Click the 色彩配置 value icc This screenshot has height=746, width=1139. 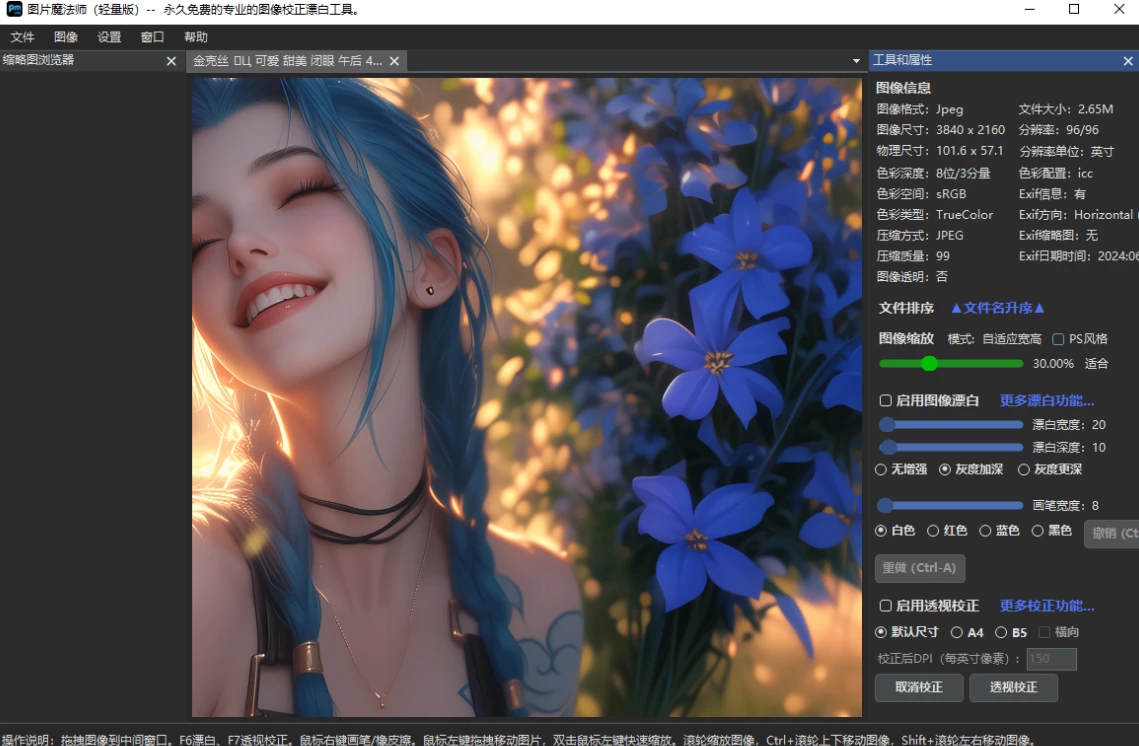click(x=1085, y=174)
